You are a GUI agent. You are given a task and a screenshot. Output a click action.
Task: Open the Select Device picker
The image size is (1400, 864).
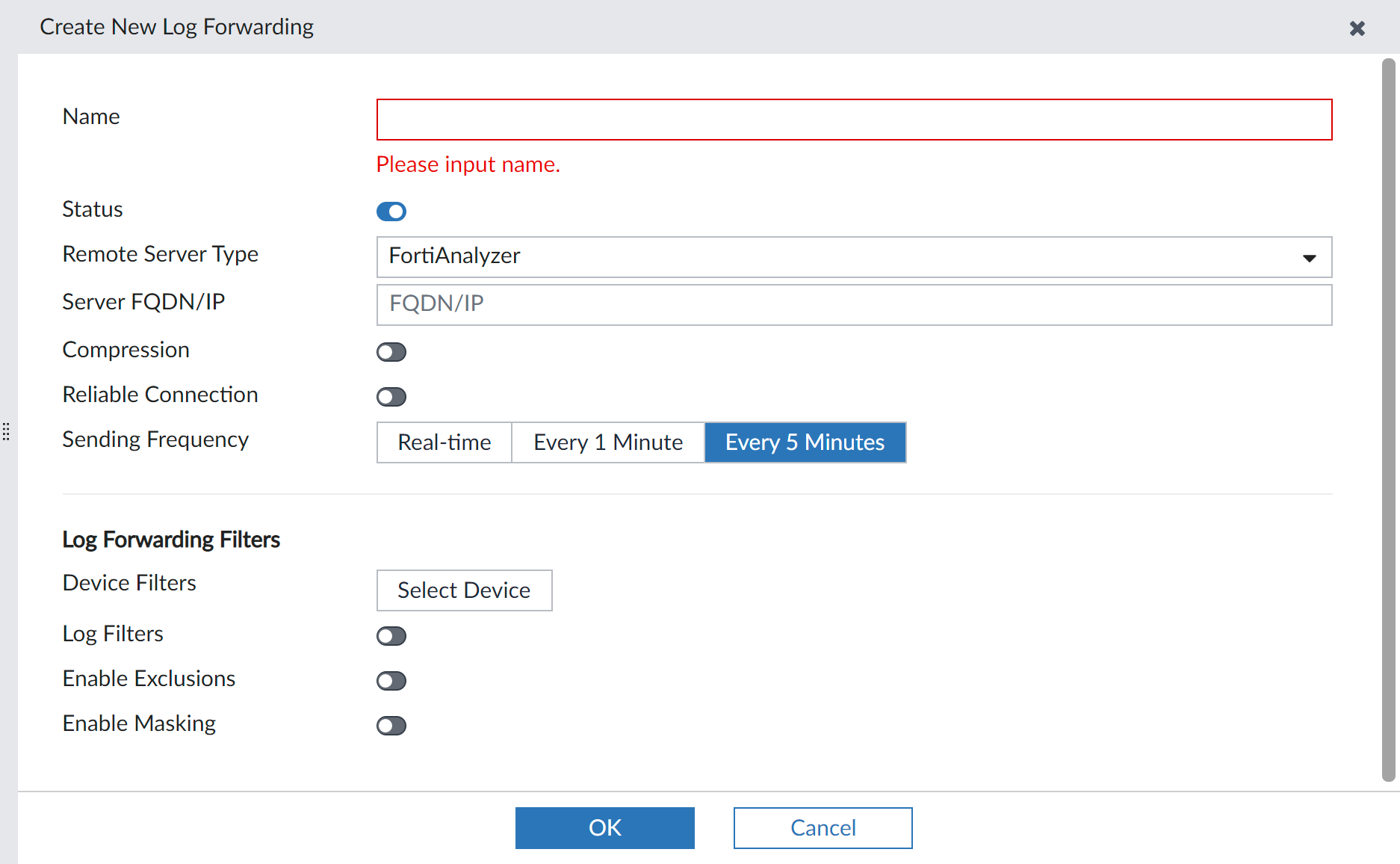[x=464, y=590]
